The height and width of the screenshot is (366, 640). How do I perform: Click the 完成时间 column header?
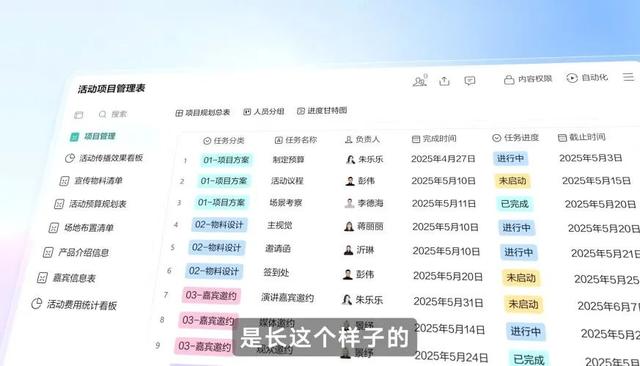(434, 139)
